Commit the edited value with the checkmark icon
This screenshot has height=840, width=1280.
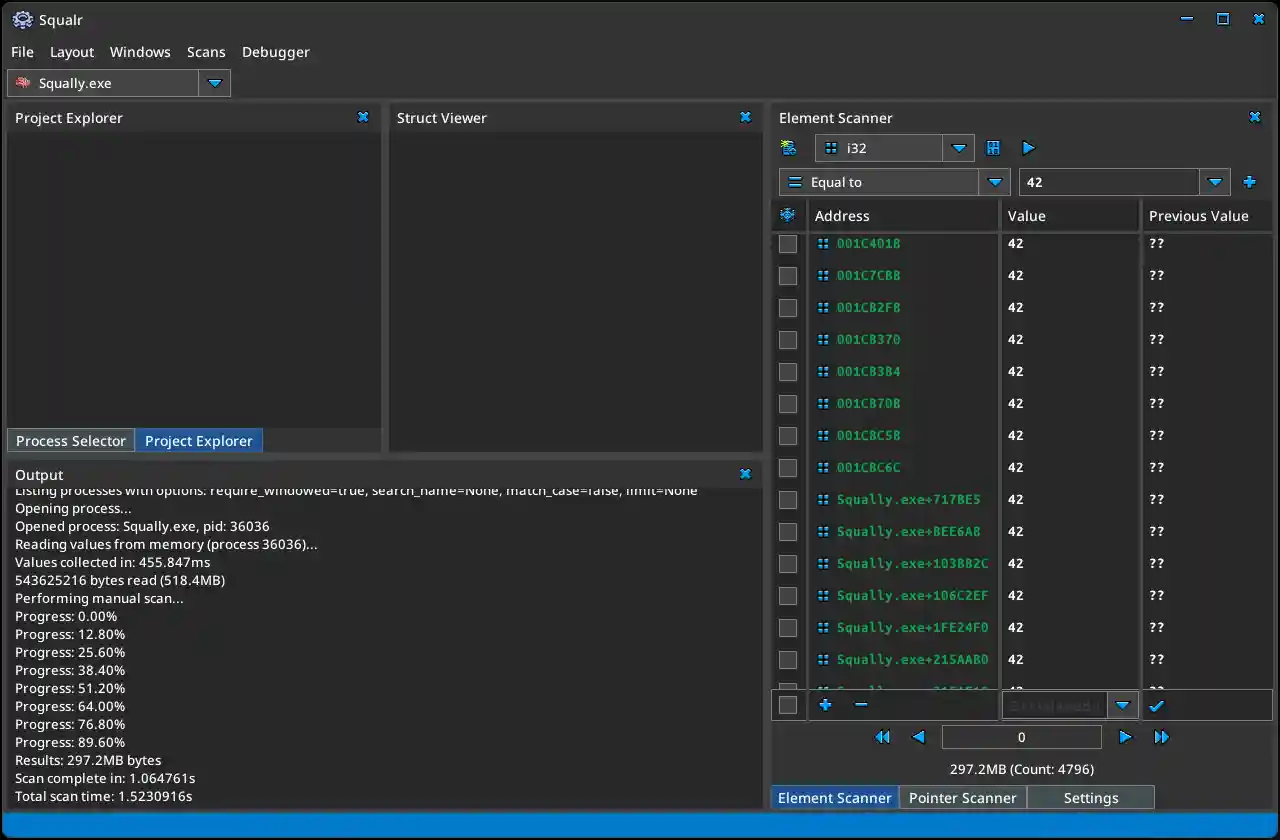click(1157, 706)
